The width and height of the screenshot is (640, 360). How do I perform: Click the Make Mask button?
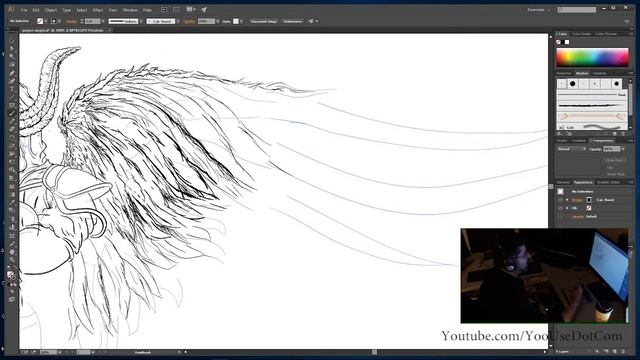click(614, 160)
